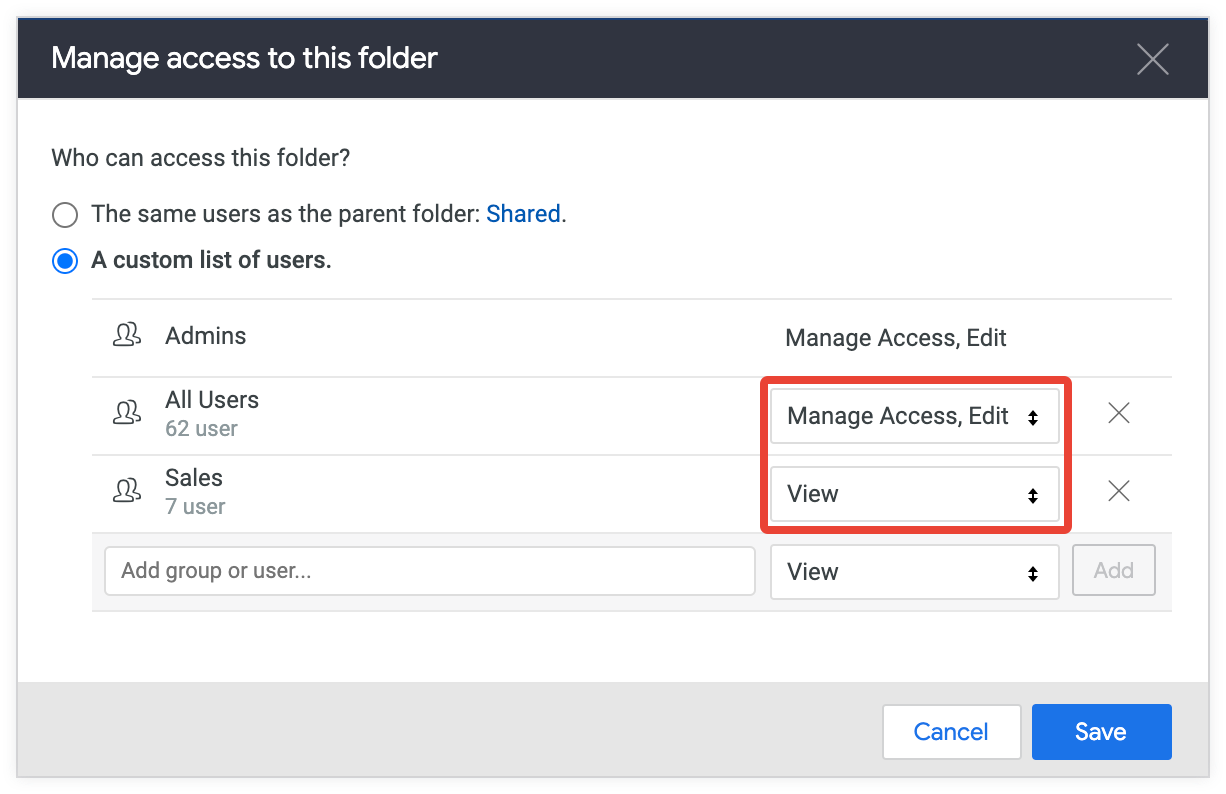Remove All Users from the access list

pos(1119,413)
